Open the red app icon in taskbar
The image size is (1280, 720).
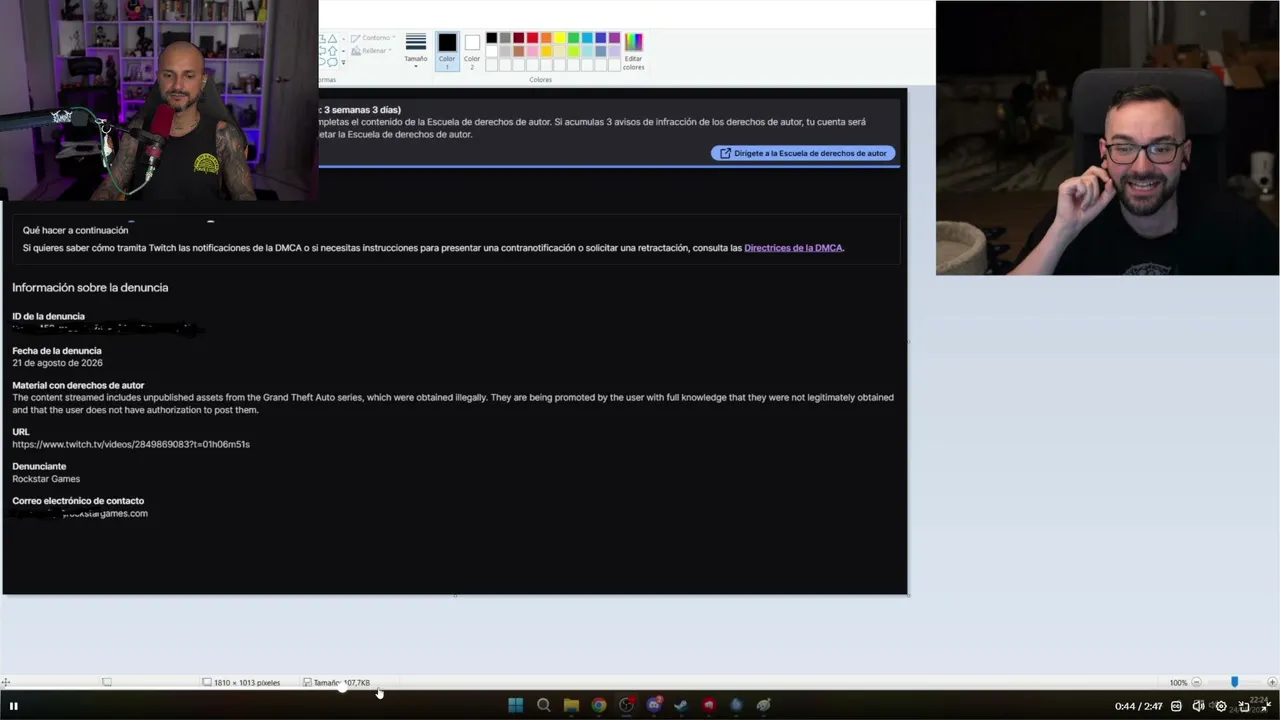tap(709, 705)
